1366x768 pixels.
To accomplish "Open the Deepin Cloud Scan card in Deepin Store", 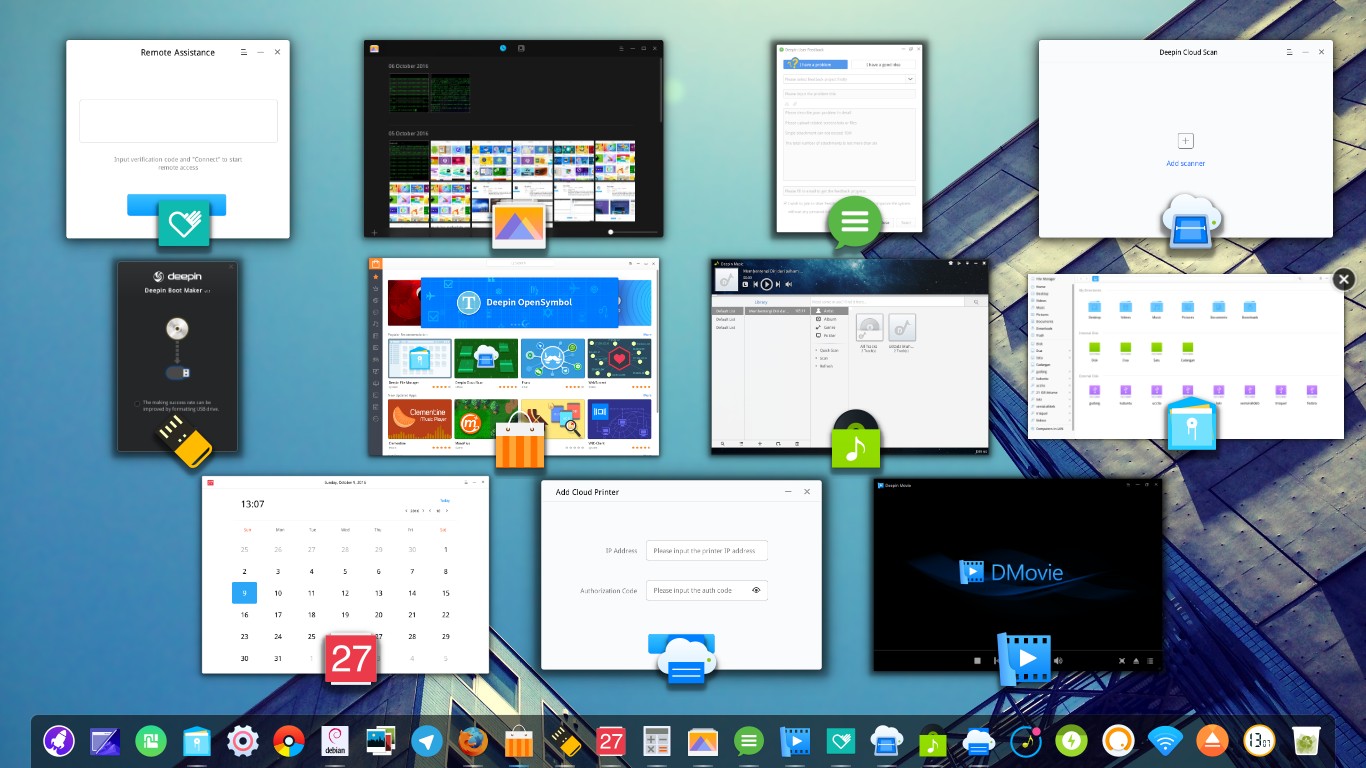I will coord(485,361).
